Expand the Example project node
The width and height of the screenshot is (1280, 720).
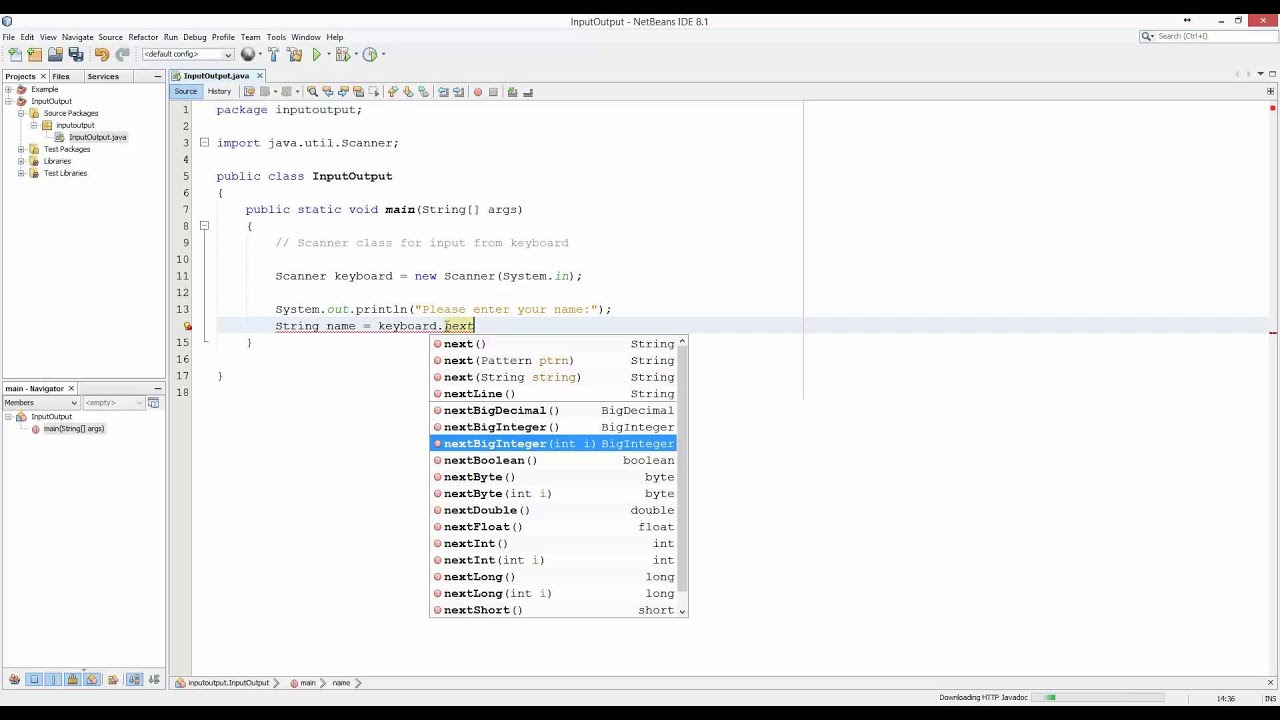coord(8,89)
